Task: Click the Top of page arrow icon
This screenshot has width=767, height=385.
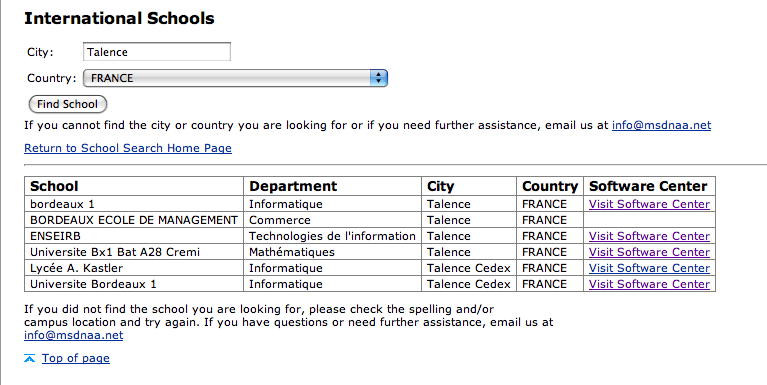Action: point(29,359)
